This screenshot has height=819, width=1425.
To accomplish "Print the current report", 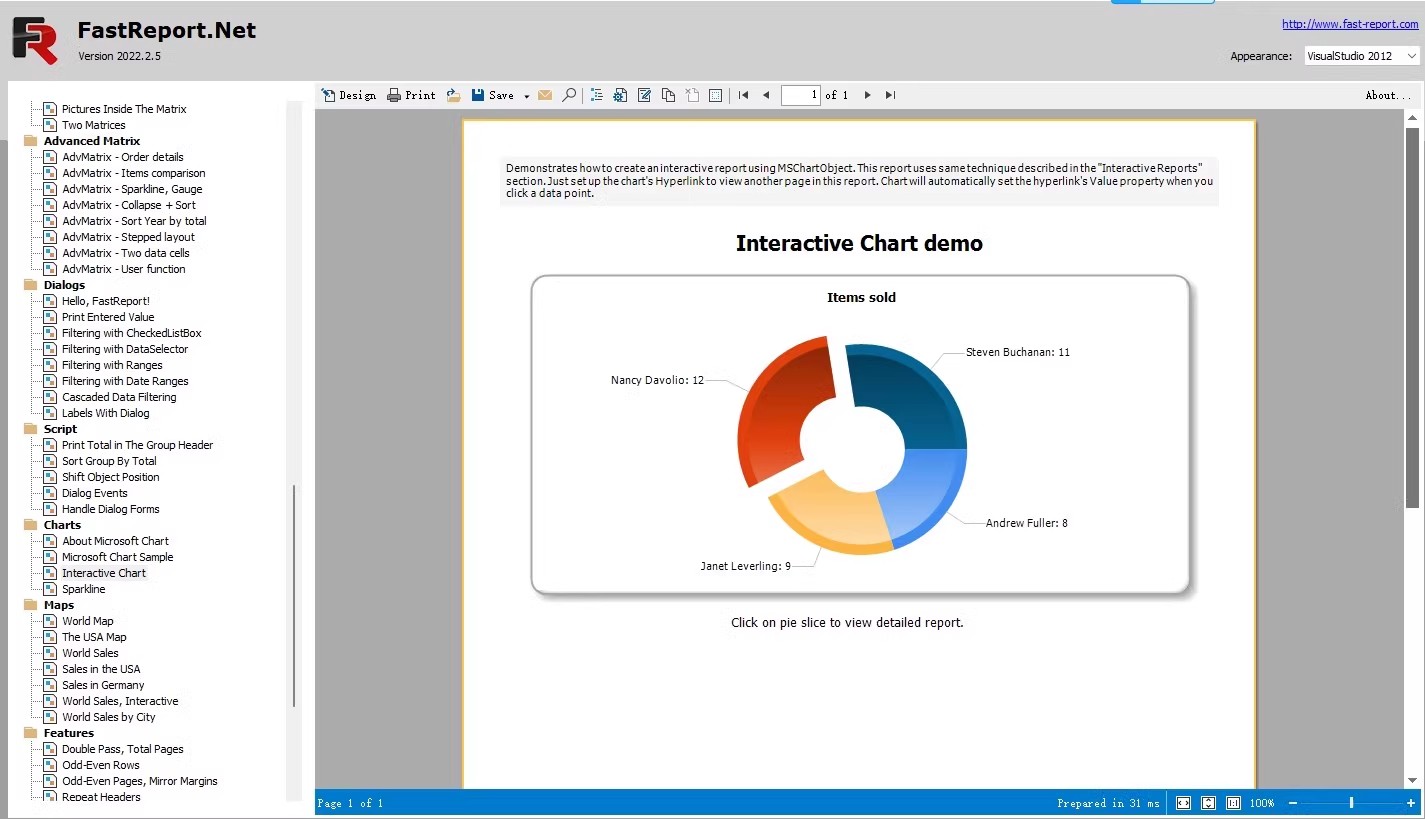I will pos(411,95).
